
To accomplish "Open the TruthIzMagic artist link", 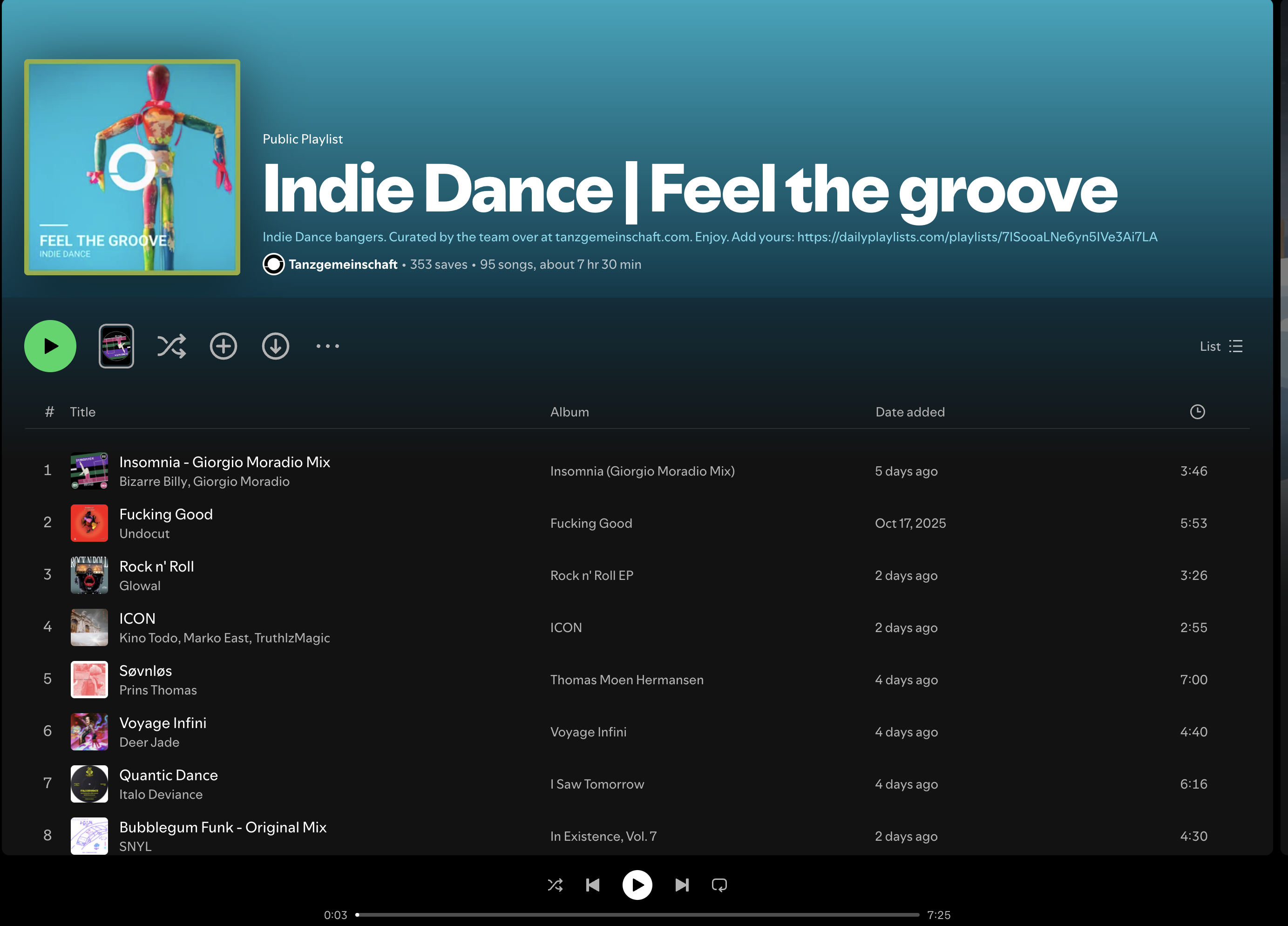I will pyautogui.click(x=292, y=638).
